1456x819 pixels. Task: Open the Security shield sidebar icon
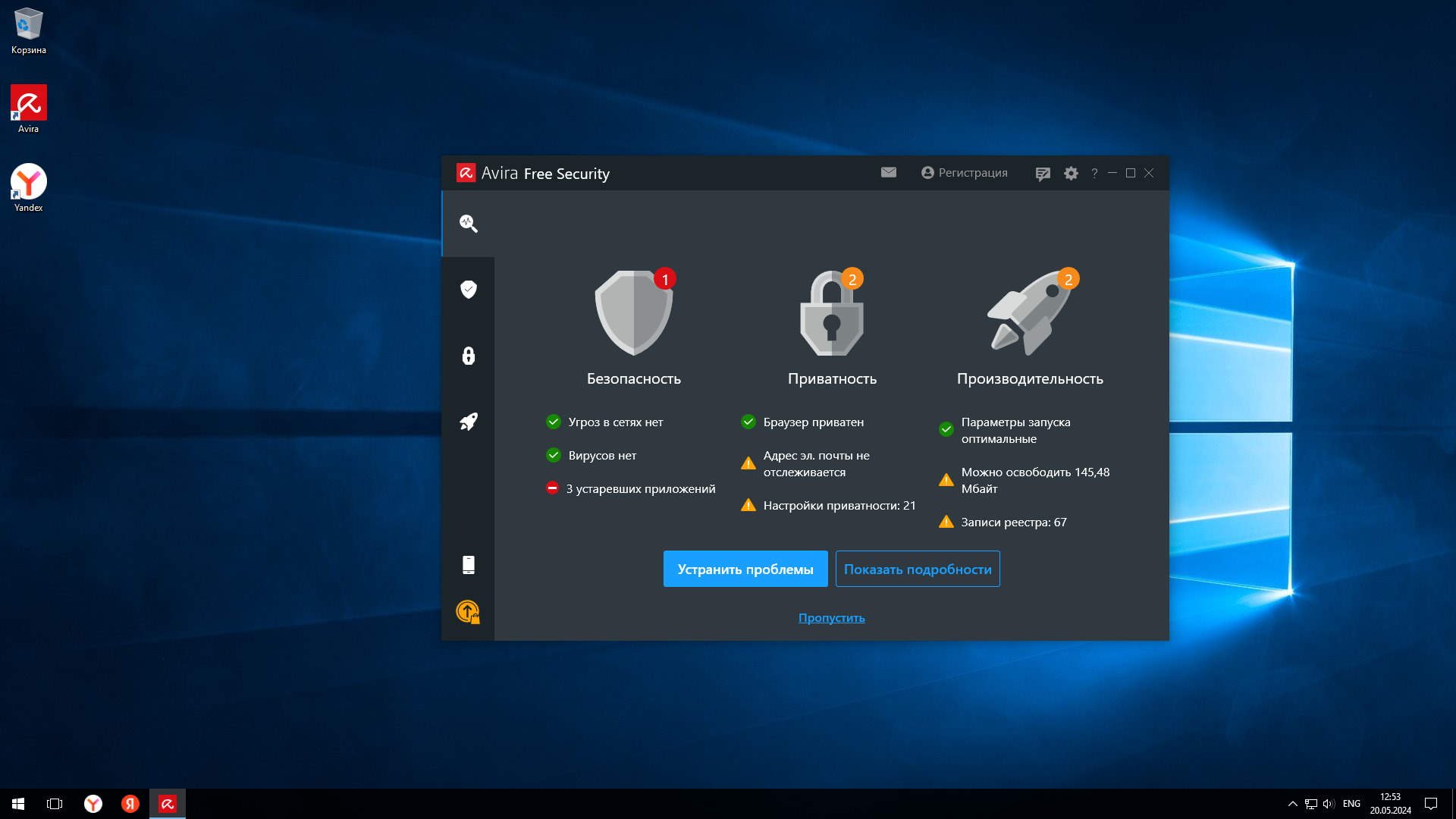pos(468,290)
